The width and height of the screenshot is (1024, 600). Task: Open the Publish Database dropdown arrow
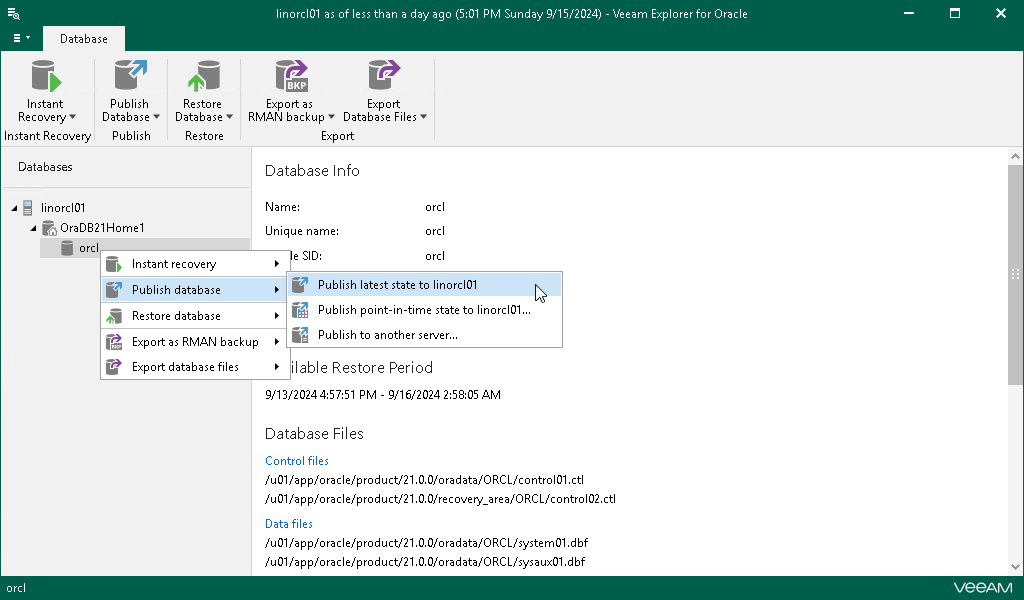(x=156, y=117)
